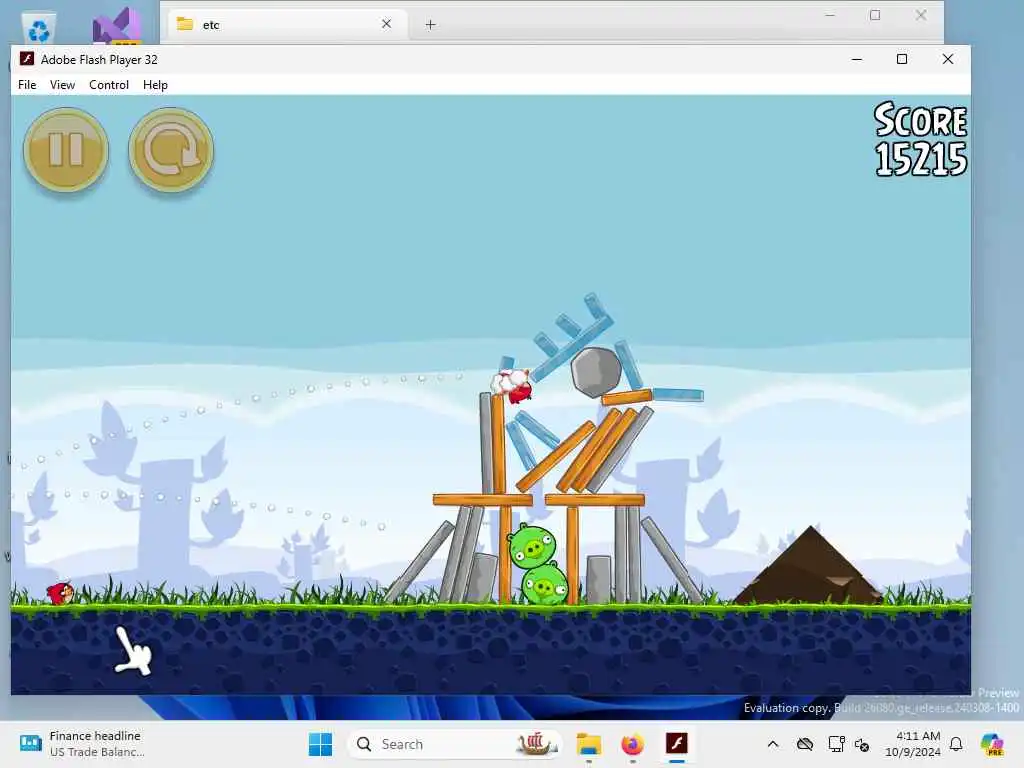Click the display connection tray icon
The image size is (1024, 768).
click(836, 744)
